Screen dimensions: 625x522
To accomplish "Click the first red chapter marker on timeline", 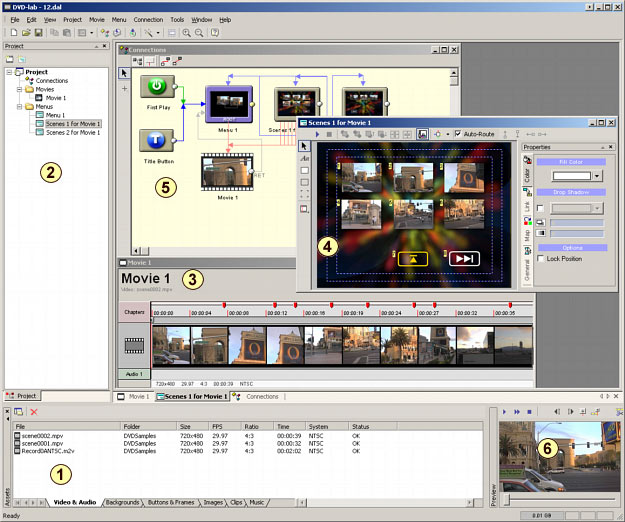I will coord(224,305).
